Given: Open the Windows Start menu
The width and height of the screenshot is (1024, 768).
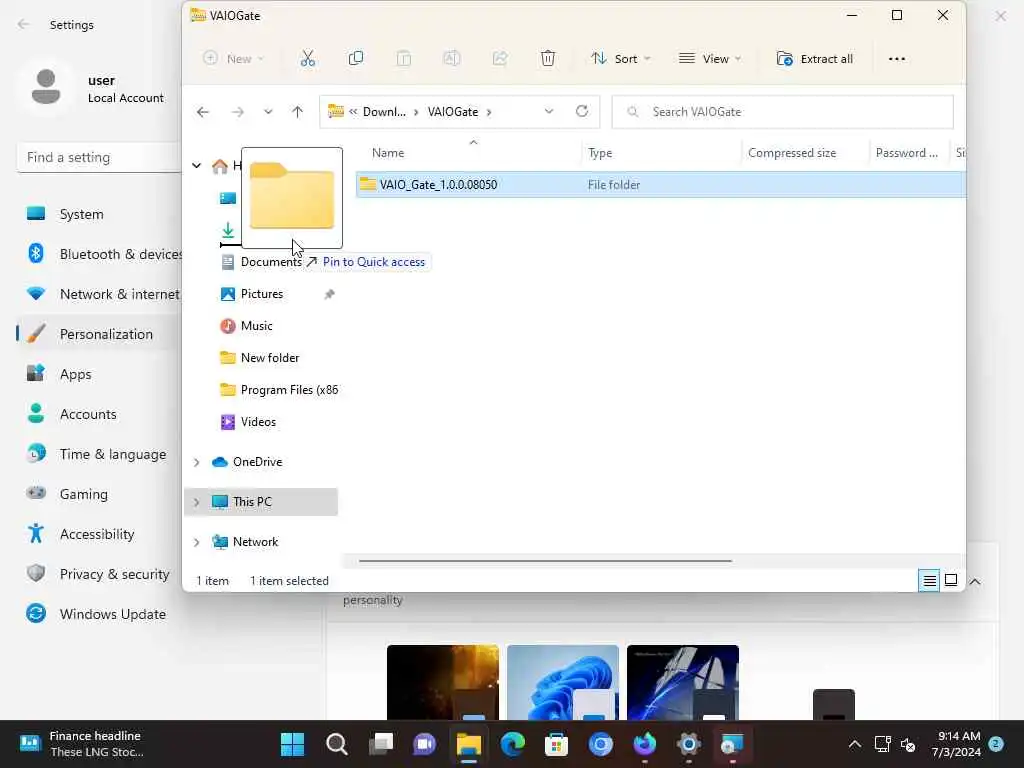Looking at the screenshot, I should point(292,744).
